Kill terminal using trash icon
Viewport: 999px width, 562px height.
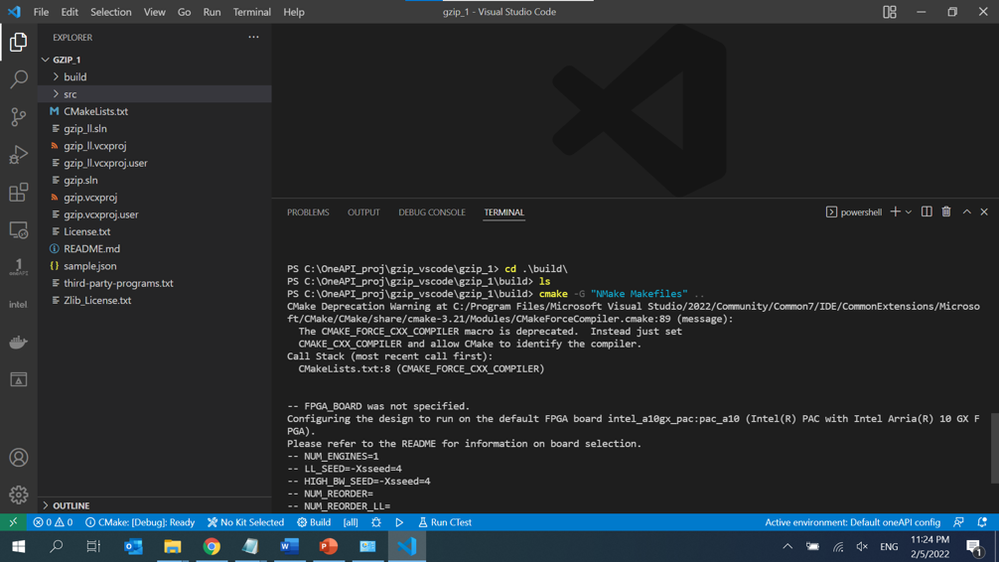(x=946, y=212)
